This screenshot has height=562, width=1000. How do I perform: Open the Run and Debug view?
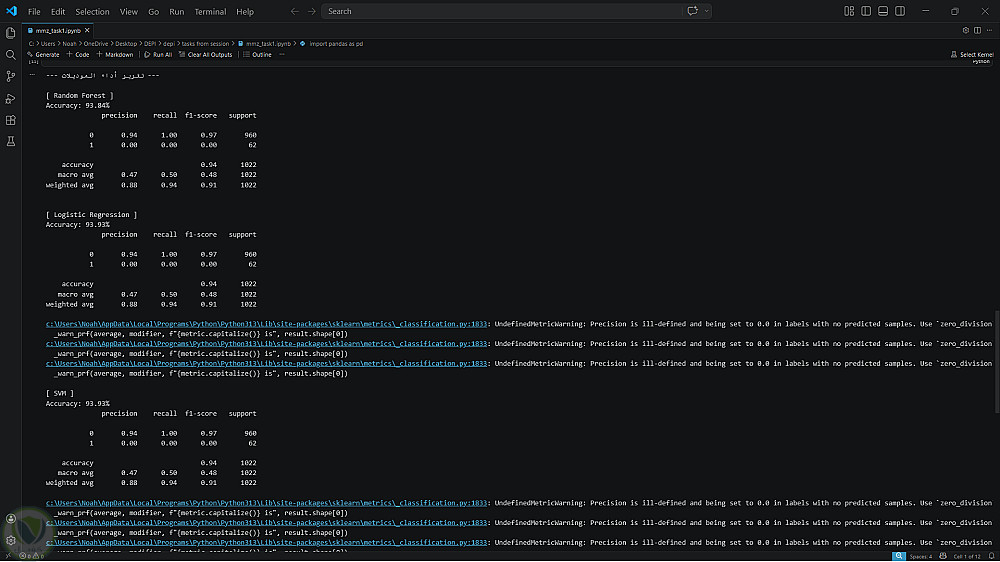(x=11, y=99)
